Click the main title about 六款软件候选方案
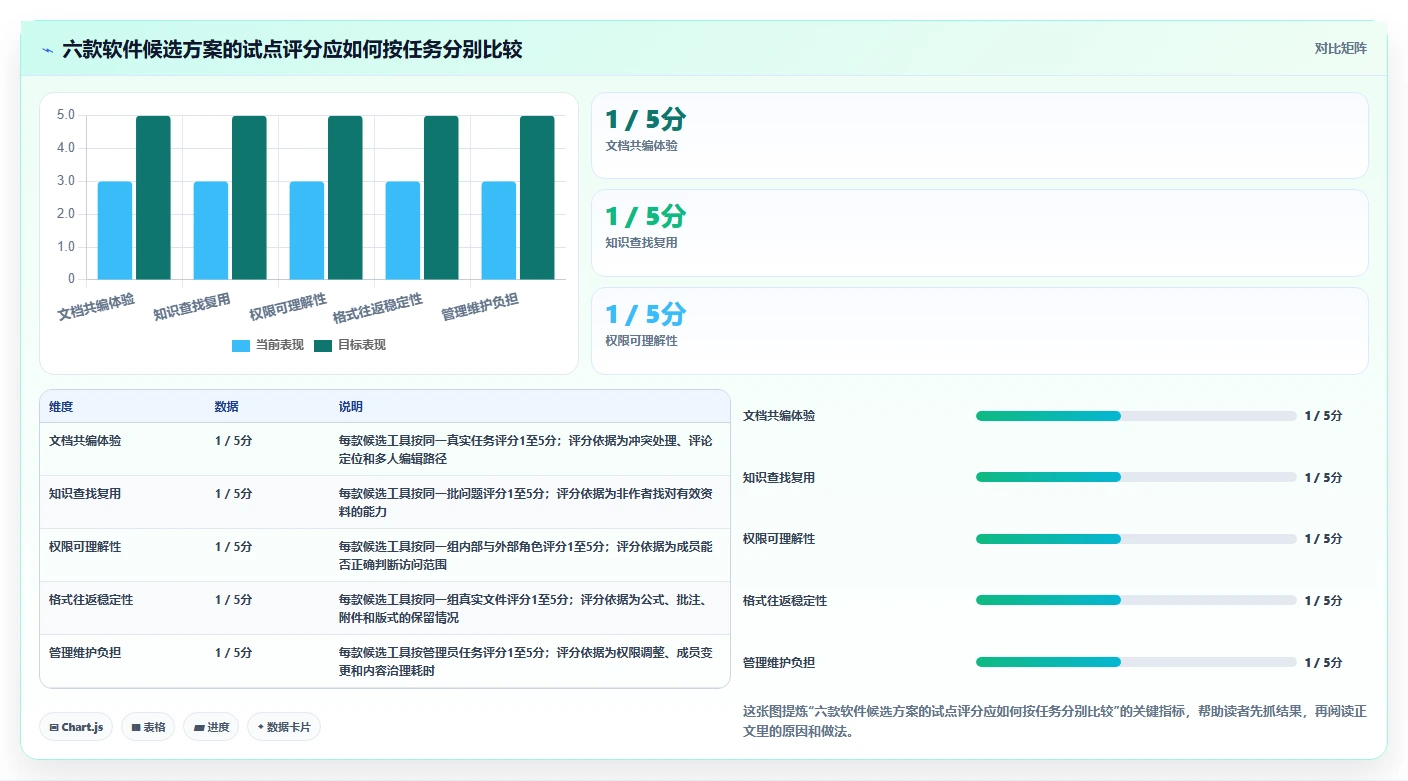Screen dimensions: 1408x781 (292, 50)
